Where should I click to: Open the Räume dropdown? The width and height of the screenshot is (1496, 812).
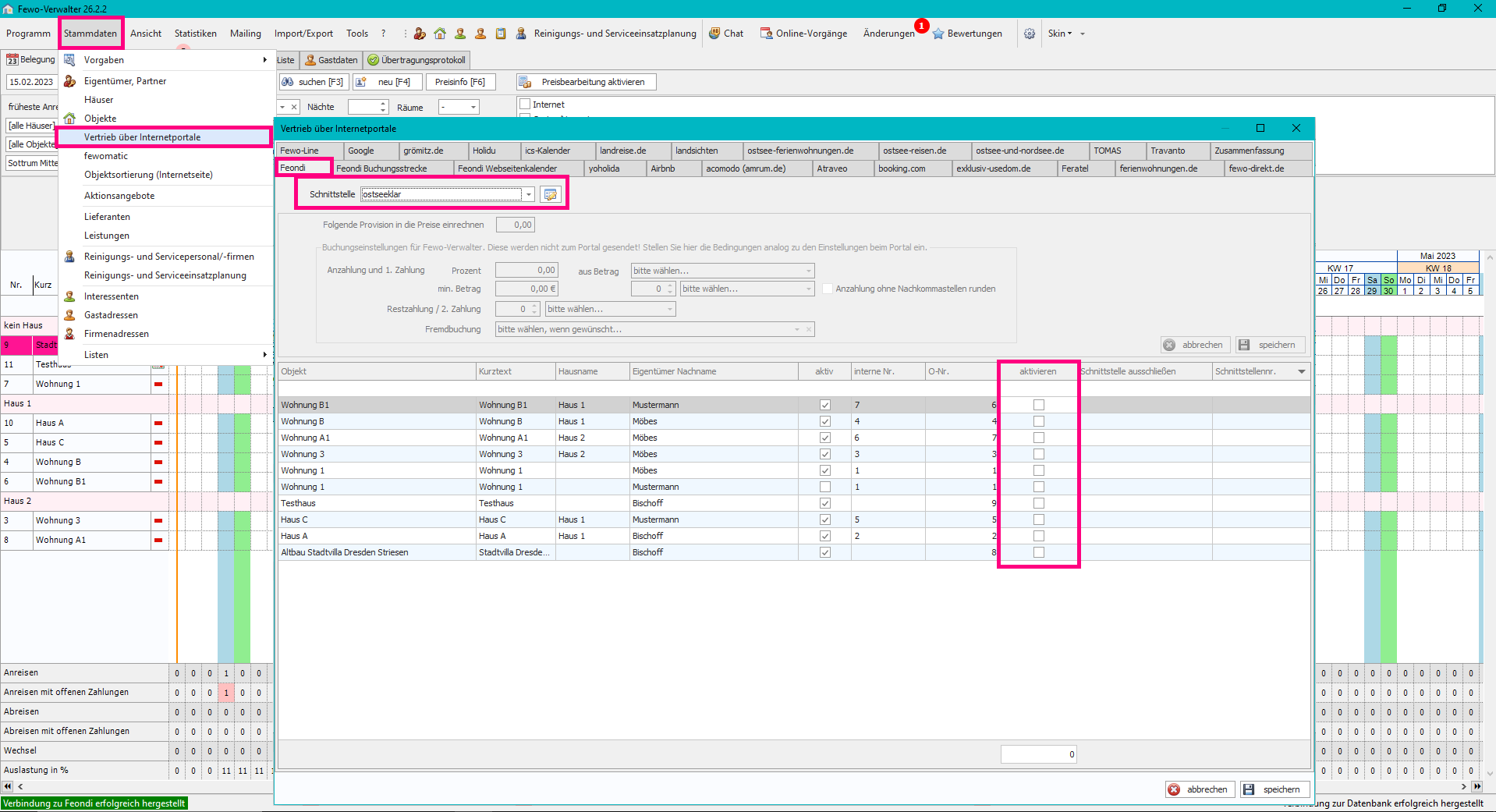click(473, 108)
